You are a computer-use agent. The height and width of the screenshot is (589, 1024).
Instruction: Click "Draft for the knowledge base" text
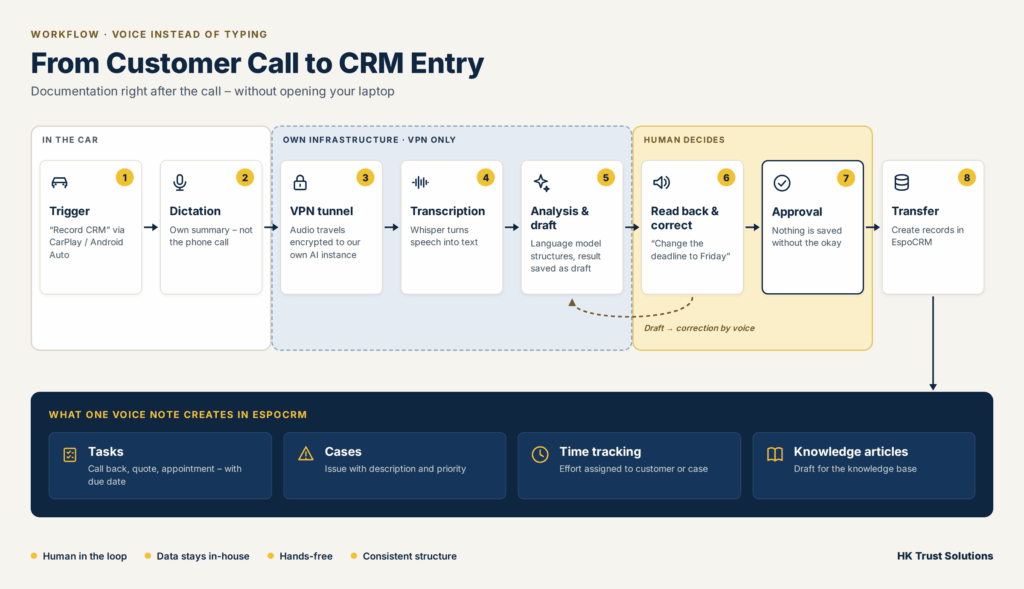855,469
